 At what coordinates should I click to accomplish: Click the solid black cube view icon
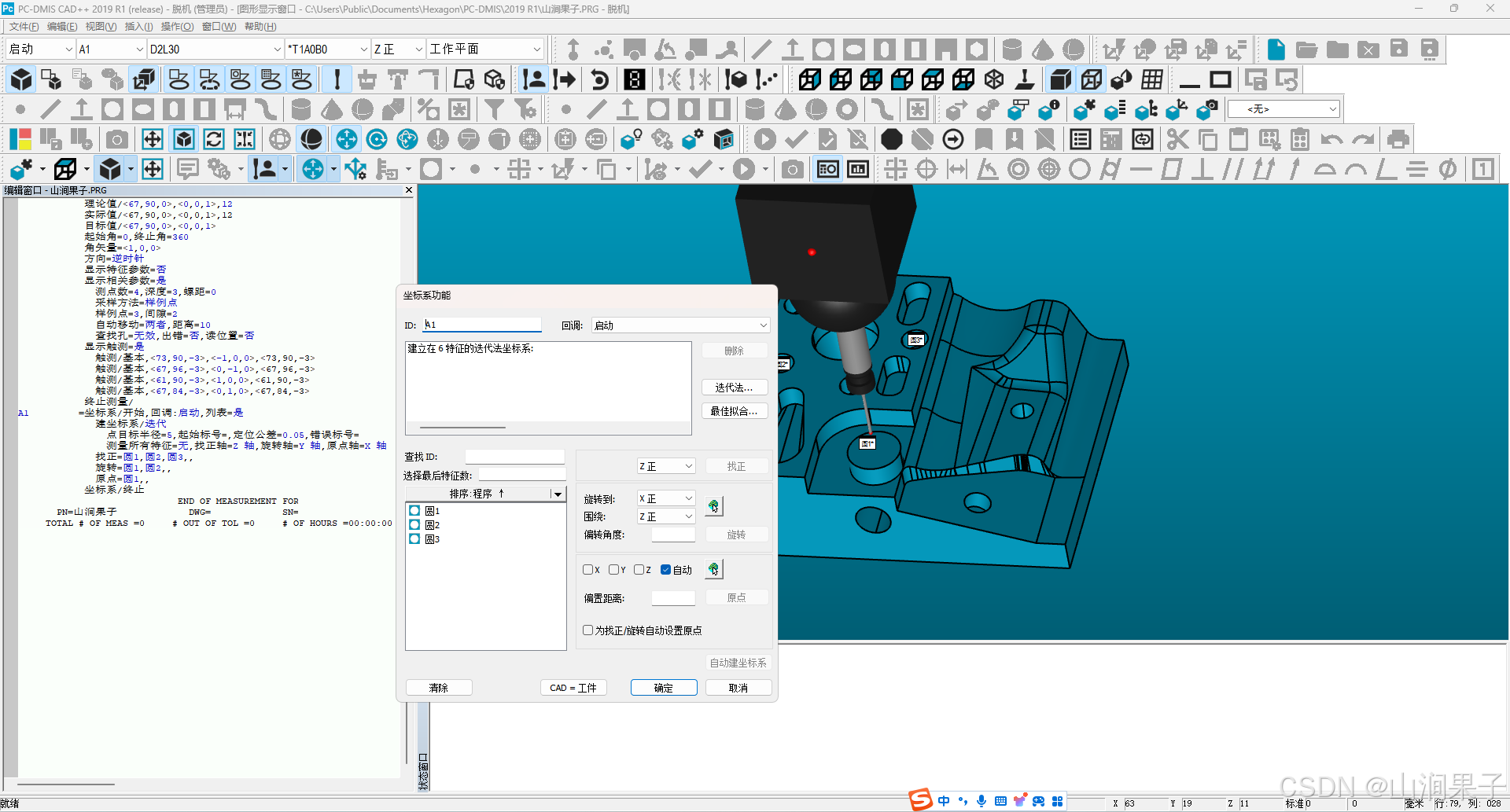(x=1060, y=79)
